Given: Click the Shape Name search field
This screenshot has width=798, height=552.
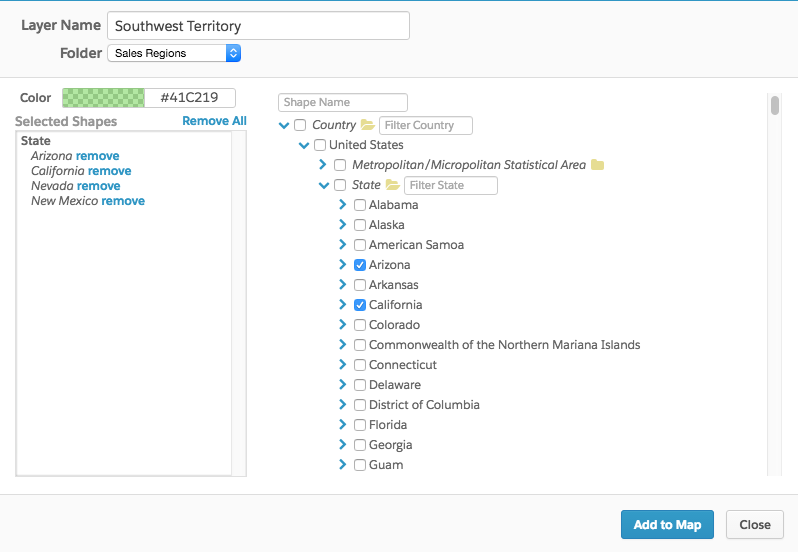Looking at the screenshot, I should [343, 102].
